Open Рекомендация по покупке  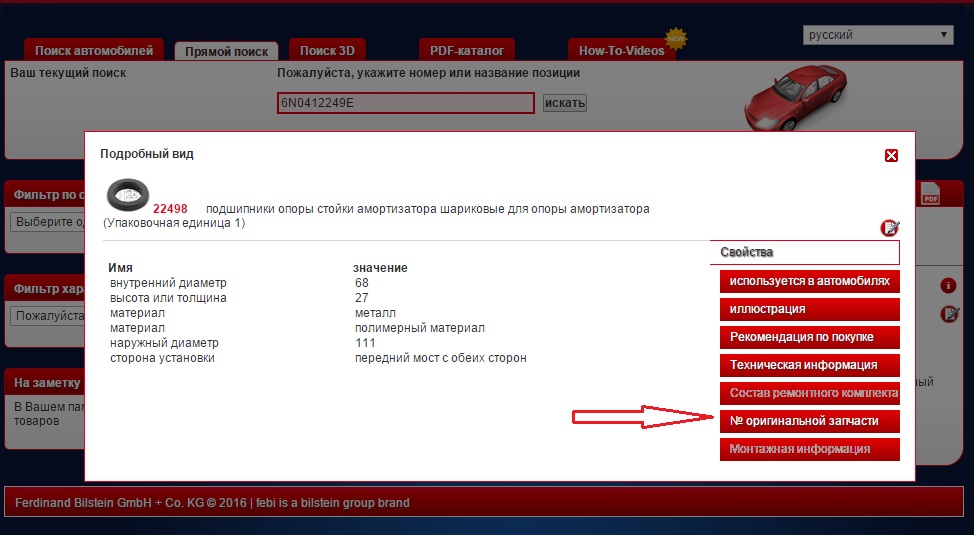[809, 337]
